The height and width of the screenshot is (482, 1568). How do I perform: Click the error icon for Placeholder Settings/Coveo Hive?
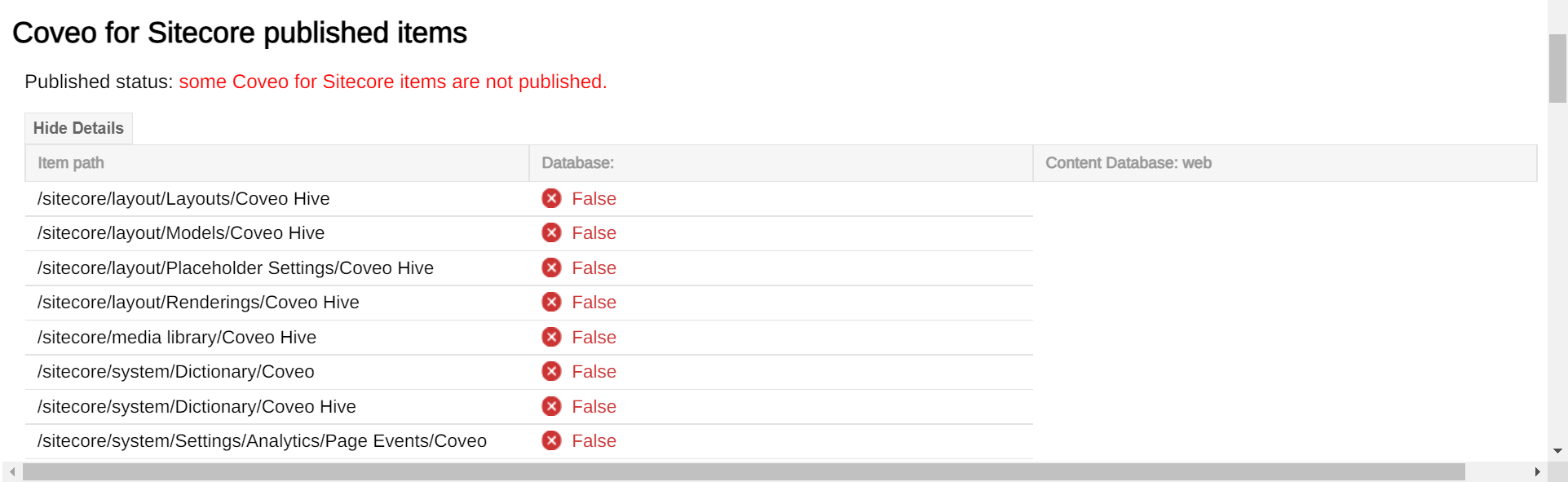tap(552, 268)
